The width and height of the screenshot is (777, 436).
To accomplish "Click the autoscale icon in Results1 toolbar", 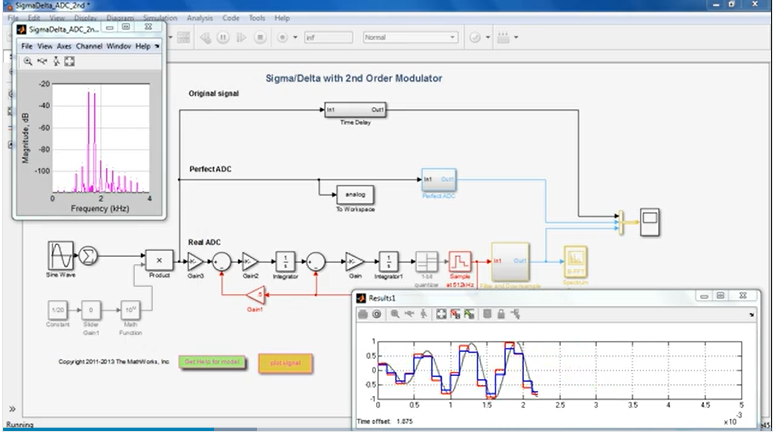I will 440,314.
